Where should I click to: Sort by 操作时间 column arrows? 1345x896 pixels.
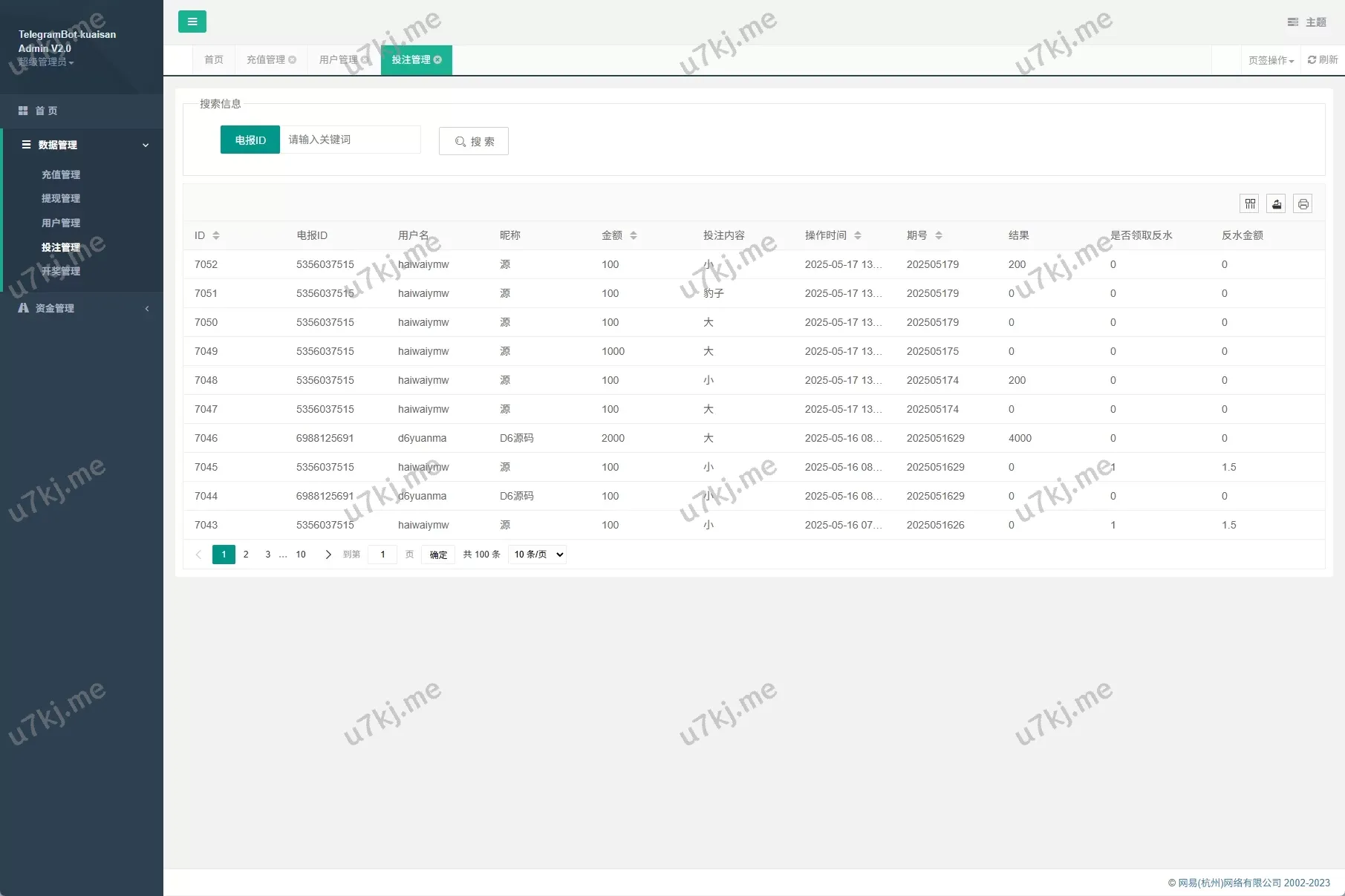(858, 235)
